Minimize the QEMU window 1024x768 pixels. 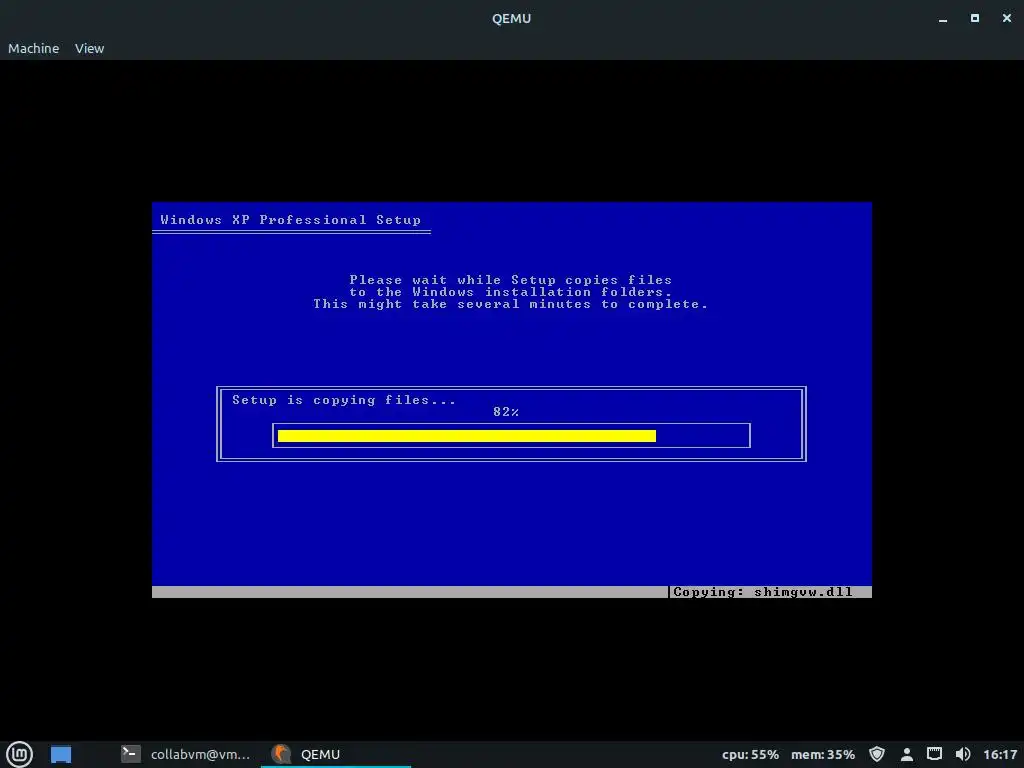click(942, 18)
